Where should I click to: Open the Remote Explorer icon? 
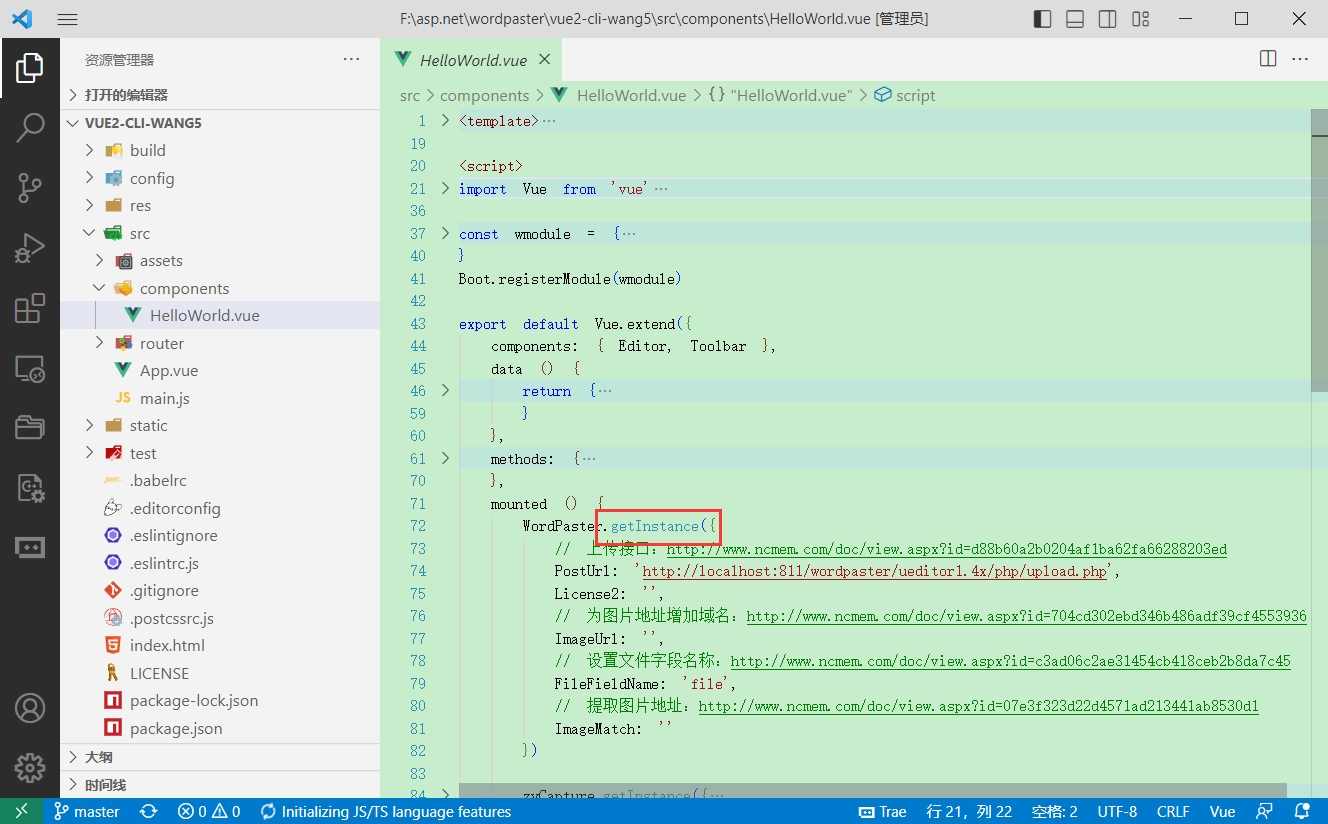pyautogui.click(x=30, y=369)
